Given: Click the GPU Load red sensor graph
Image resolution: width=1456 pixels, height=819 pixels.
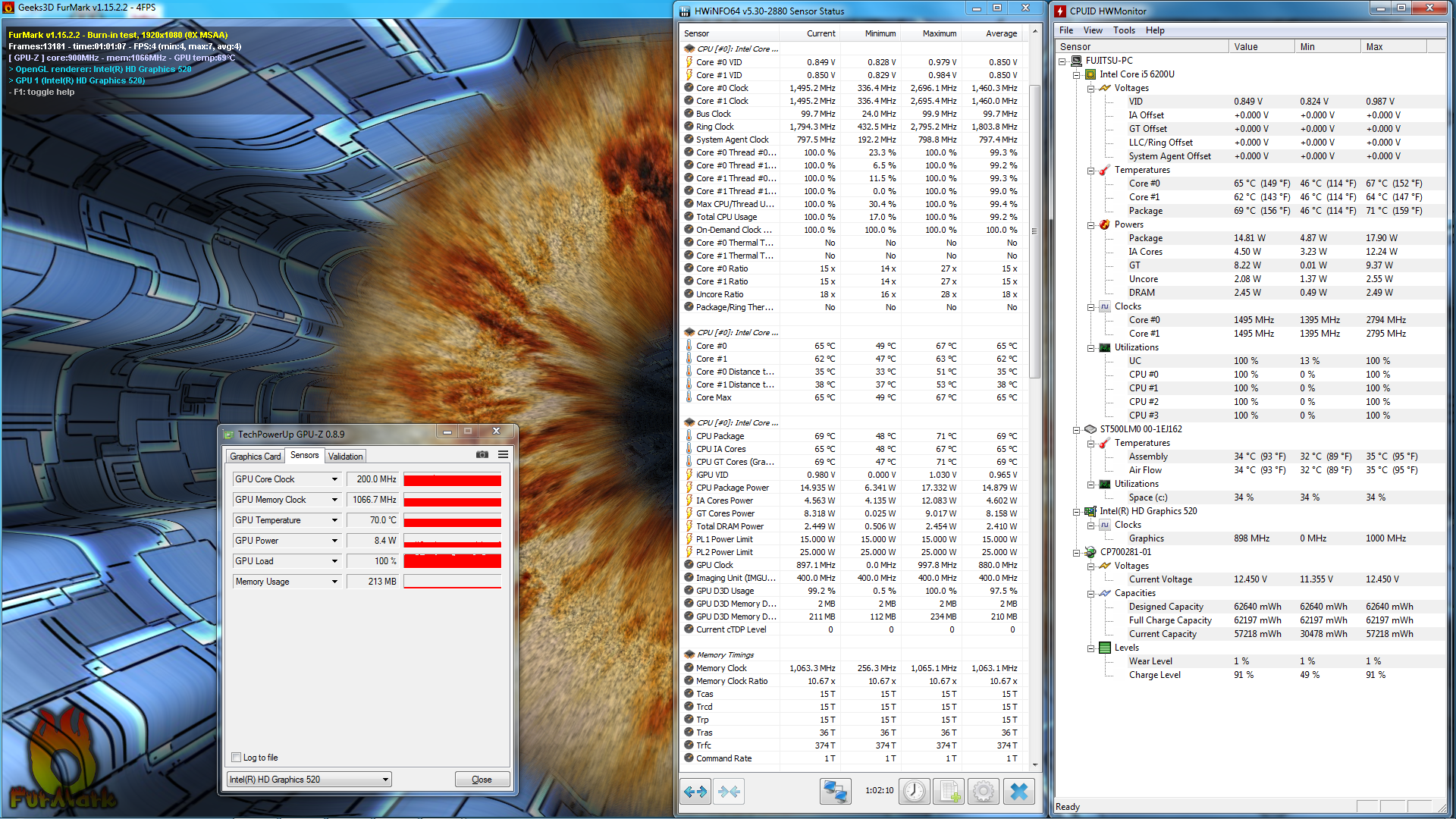Looking at the screenshot, I should click(x=453, y=561).
